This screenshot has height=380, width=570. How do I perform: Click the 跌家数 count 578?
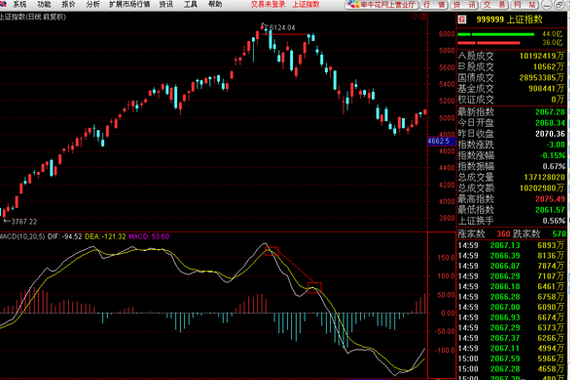point(559,234)
